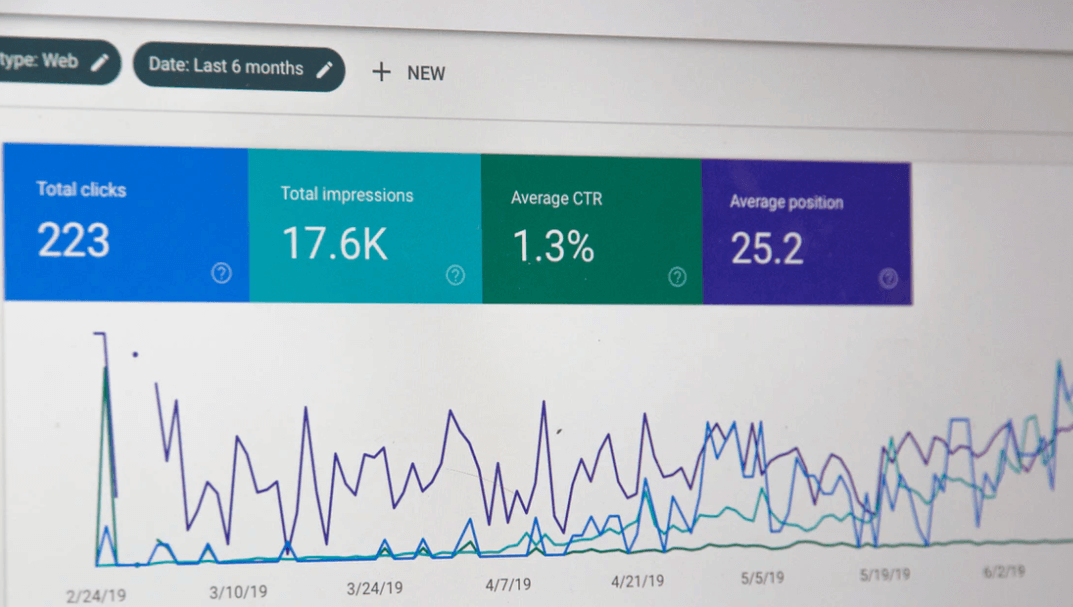Click the plus icon next to NEW
This screenshot has height=607, width=1073.
coord(381,72)
